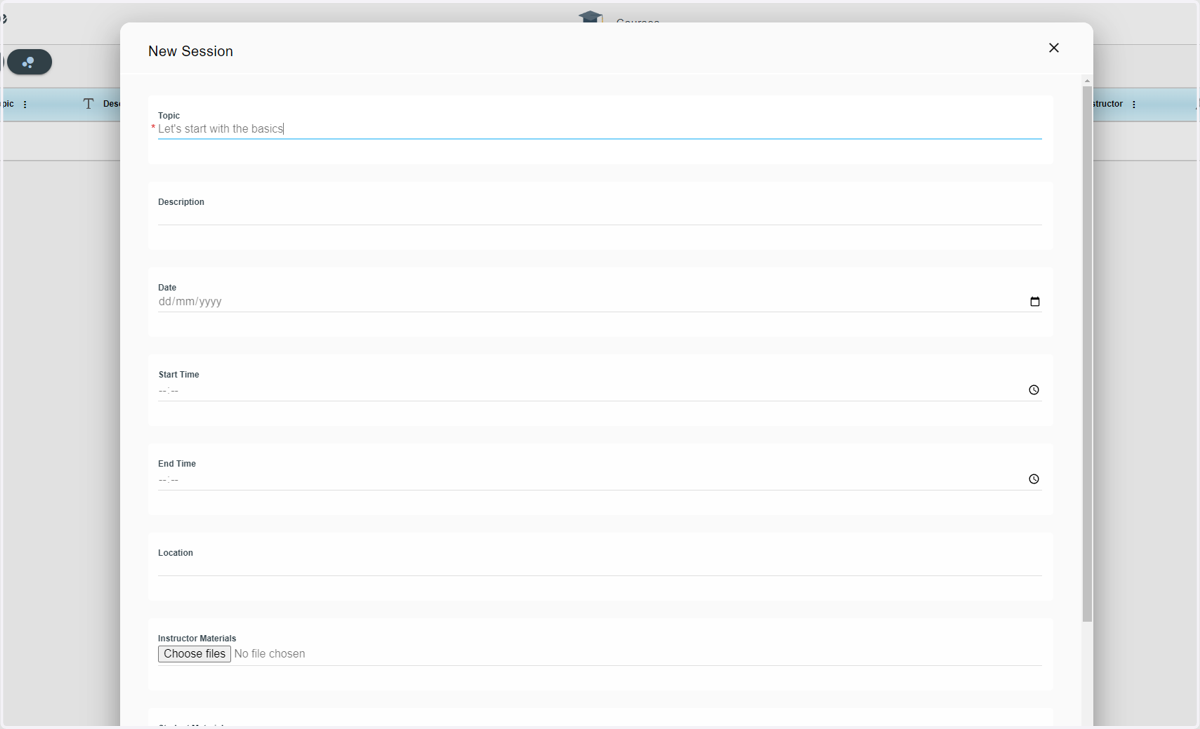Click the dark round toolbar button behind dialog

click(29, 62)
